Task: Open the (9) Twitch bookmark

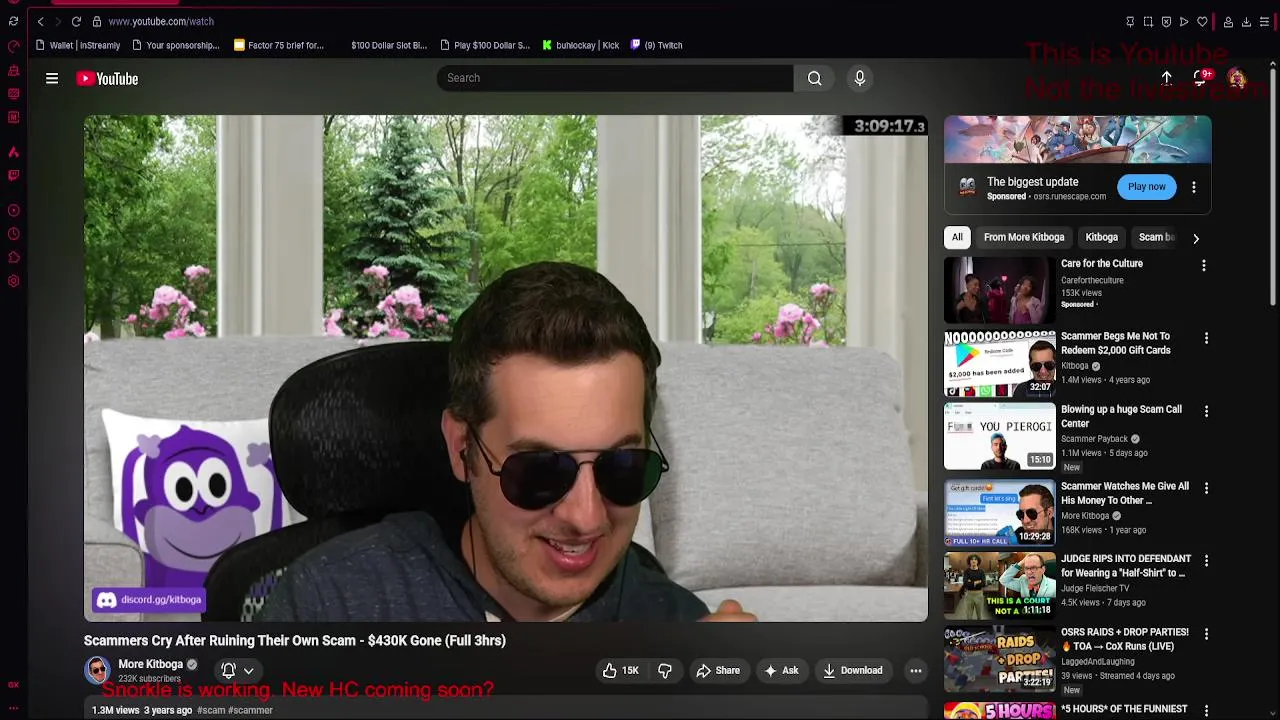Action: coord(656,45)
